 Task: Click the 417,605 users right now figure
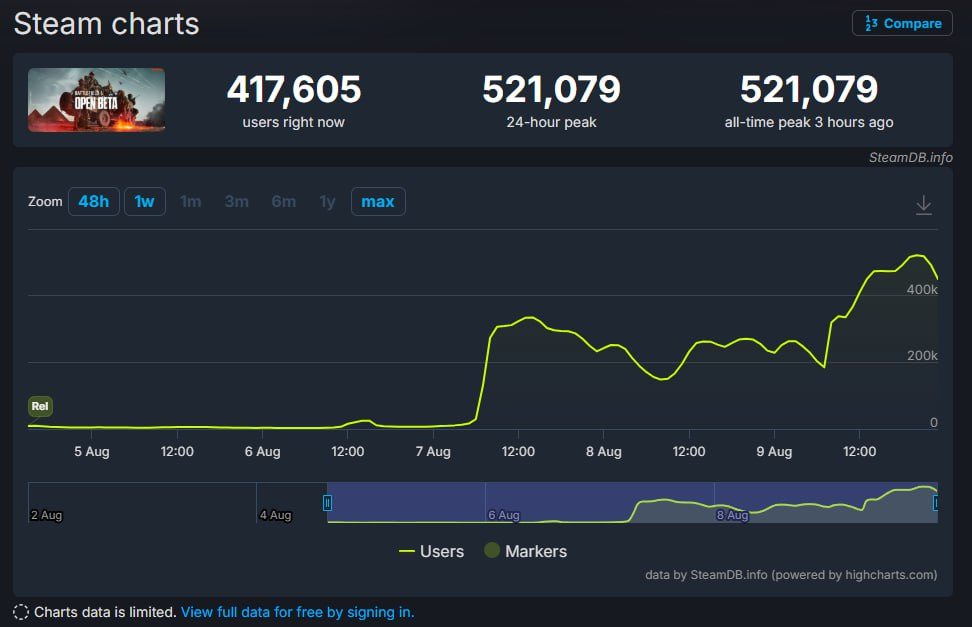click(294, 89)
